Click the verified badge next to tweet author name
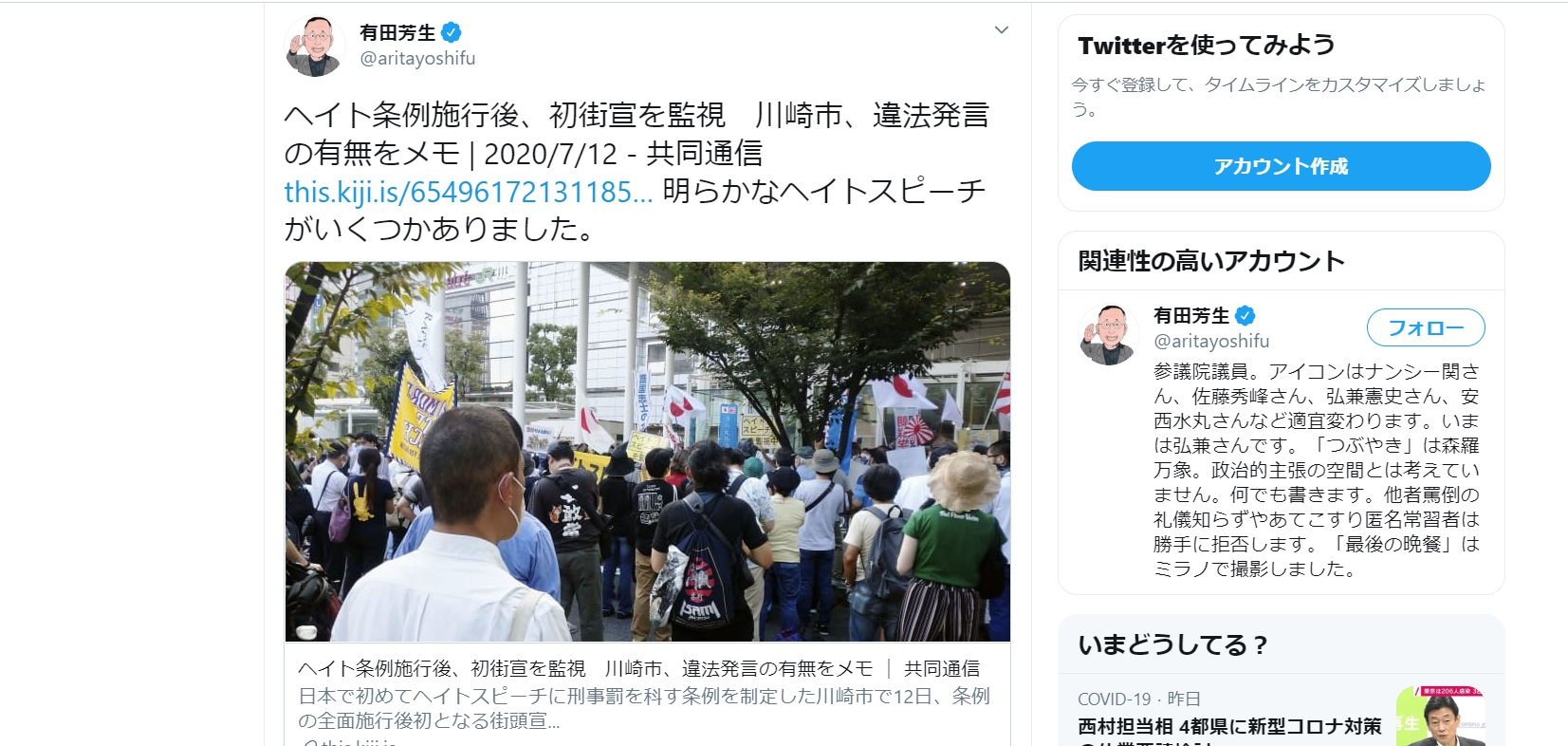1568x746 pixels. tap(452, 32)
